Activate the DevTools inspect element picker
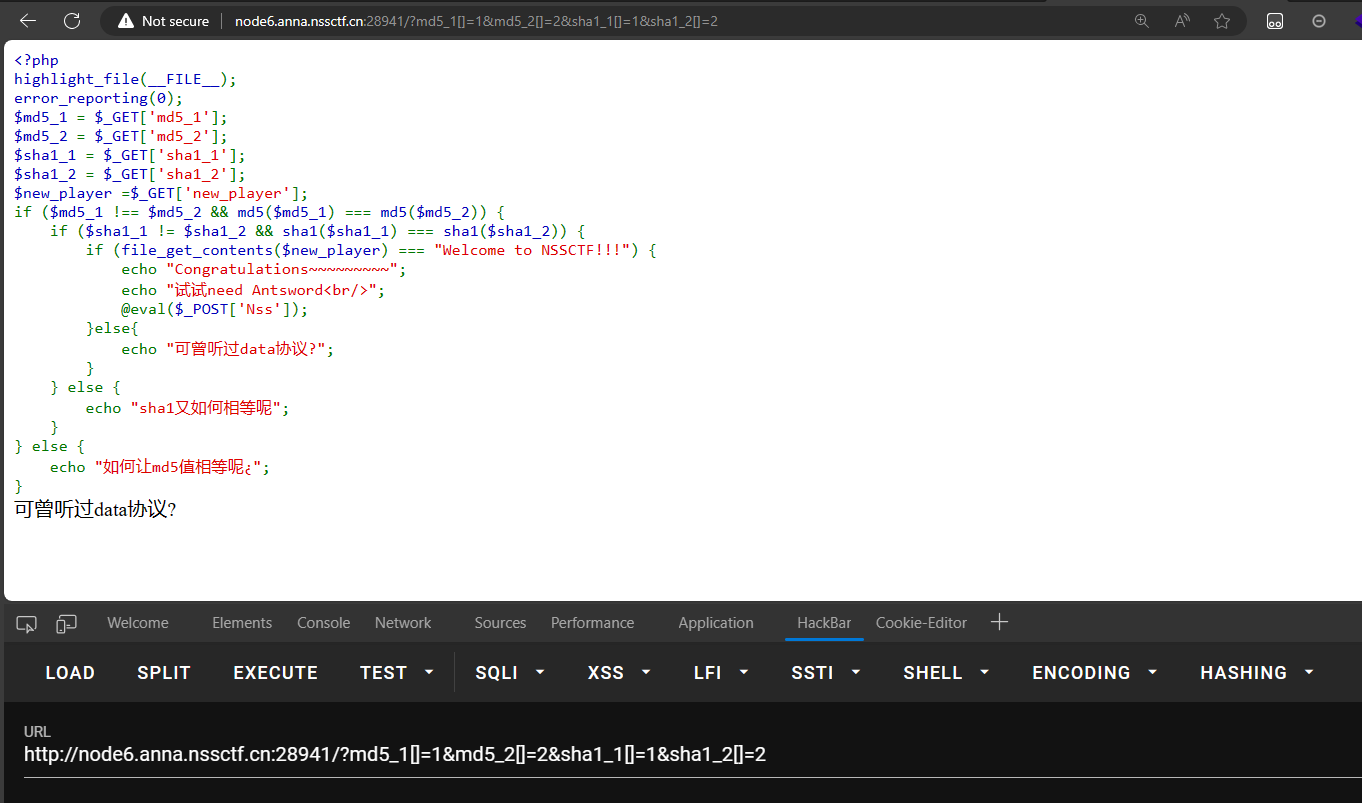1362x803 pixels. 27,623
